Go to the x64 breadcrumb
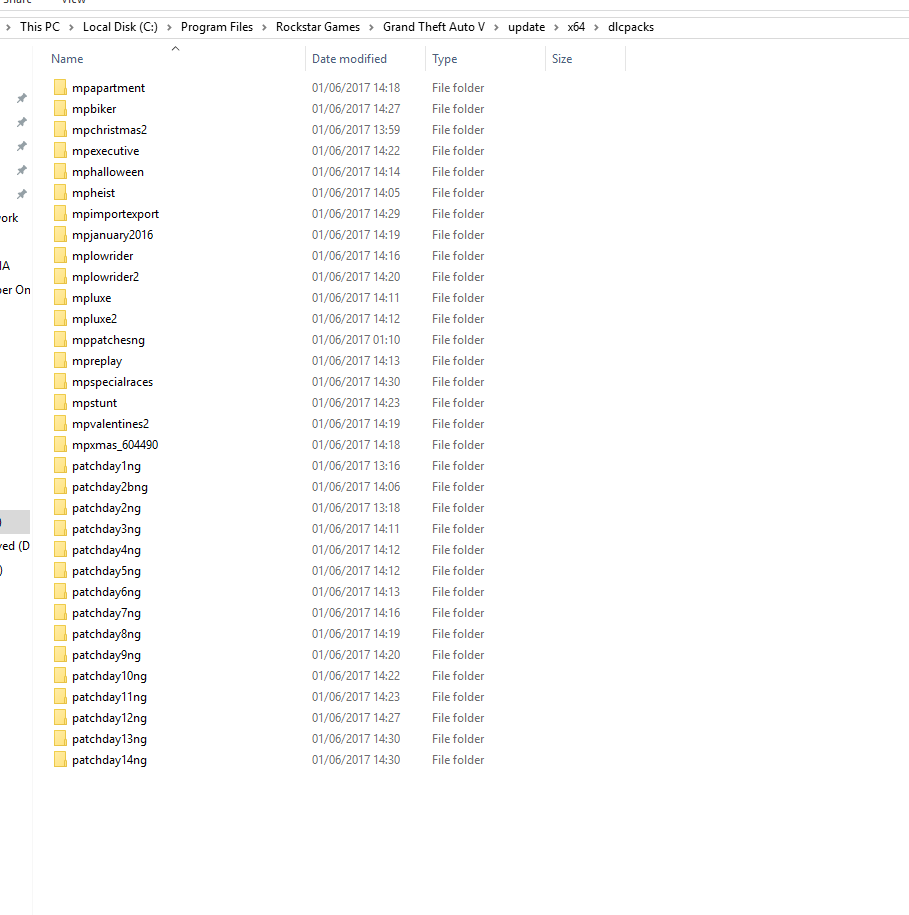The height and width of the screenshot is (915, 909). click(x=576, y=27)
